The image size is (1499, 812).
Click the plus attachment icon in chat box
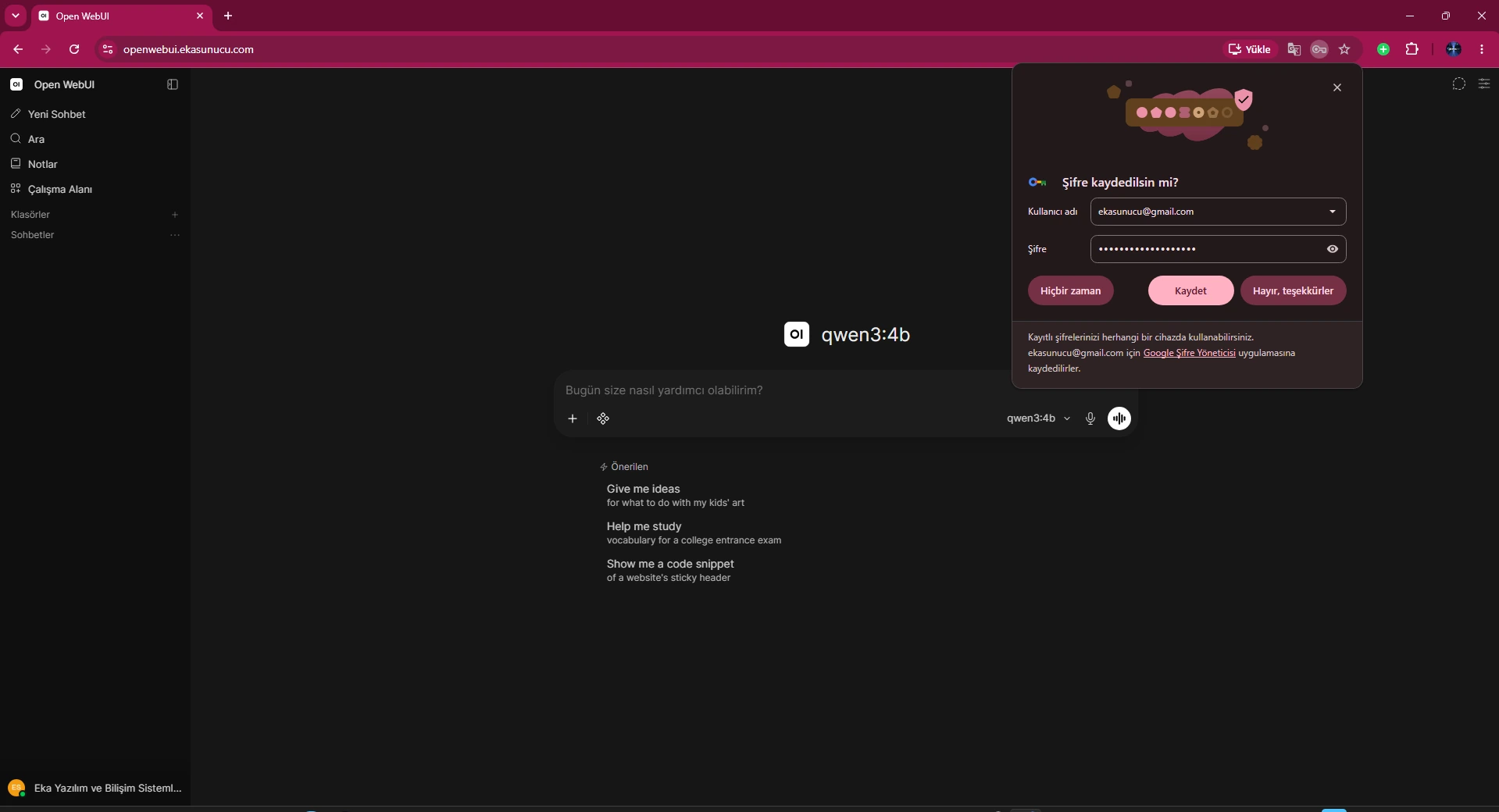(x=573, y=418)
